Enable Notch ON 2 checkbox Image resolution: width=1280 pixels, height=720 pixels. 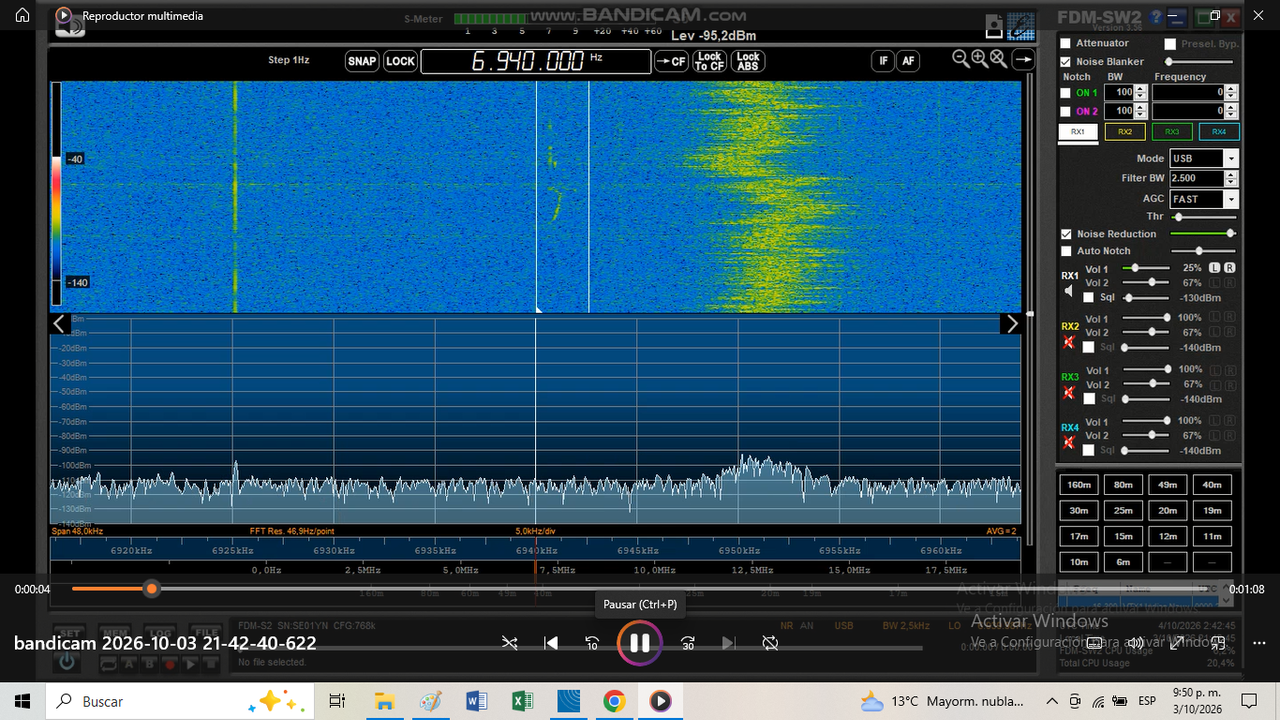point(1066,111)
